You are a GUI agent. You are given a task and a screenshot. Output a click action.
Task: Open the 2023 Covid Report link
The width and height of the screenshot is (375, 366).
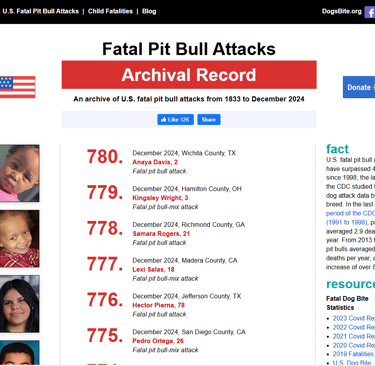[354, 318]
